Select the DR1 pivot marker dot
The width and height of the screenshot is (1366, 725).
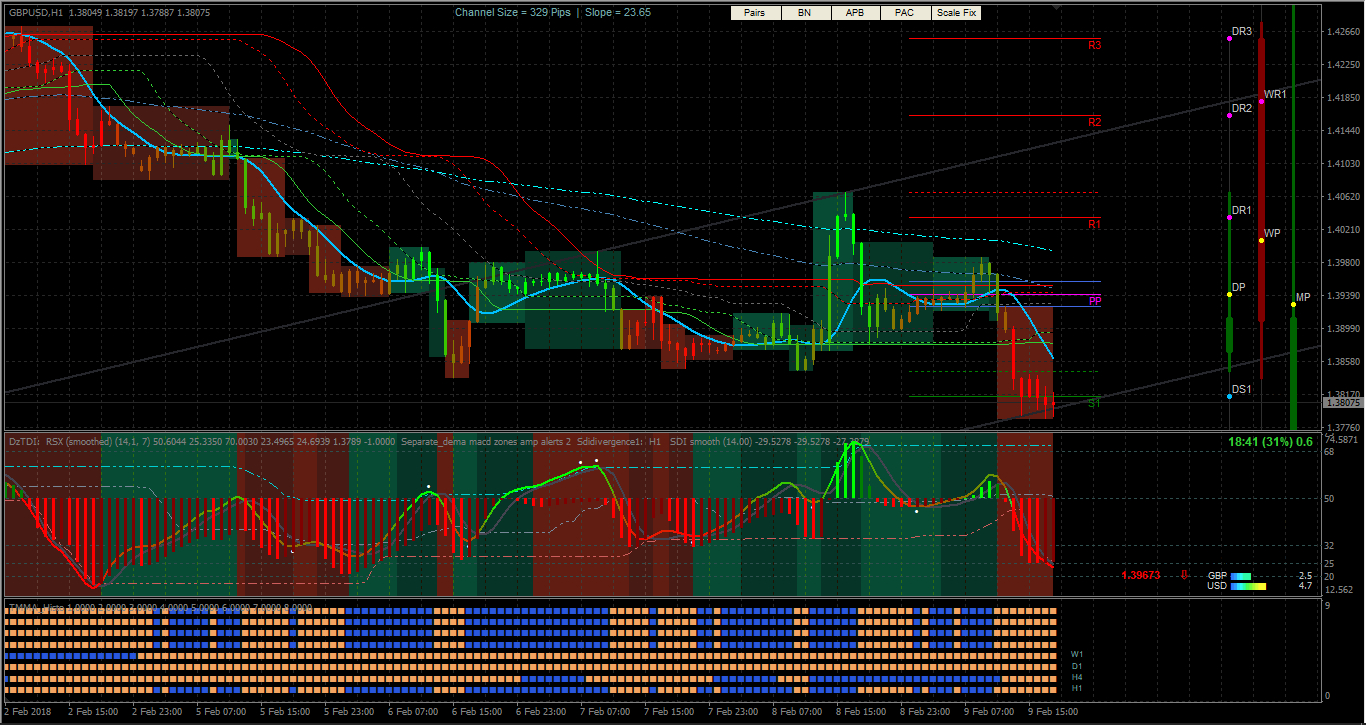pos(1229,217)
